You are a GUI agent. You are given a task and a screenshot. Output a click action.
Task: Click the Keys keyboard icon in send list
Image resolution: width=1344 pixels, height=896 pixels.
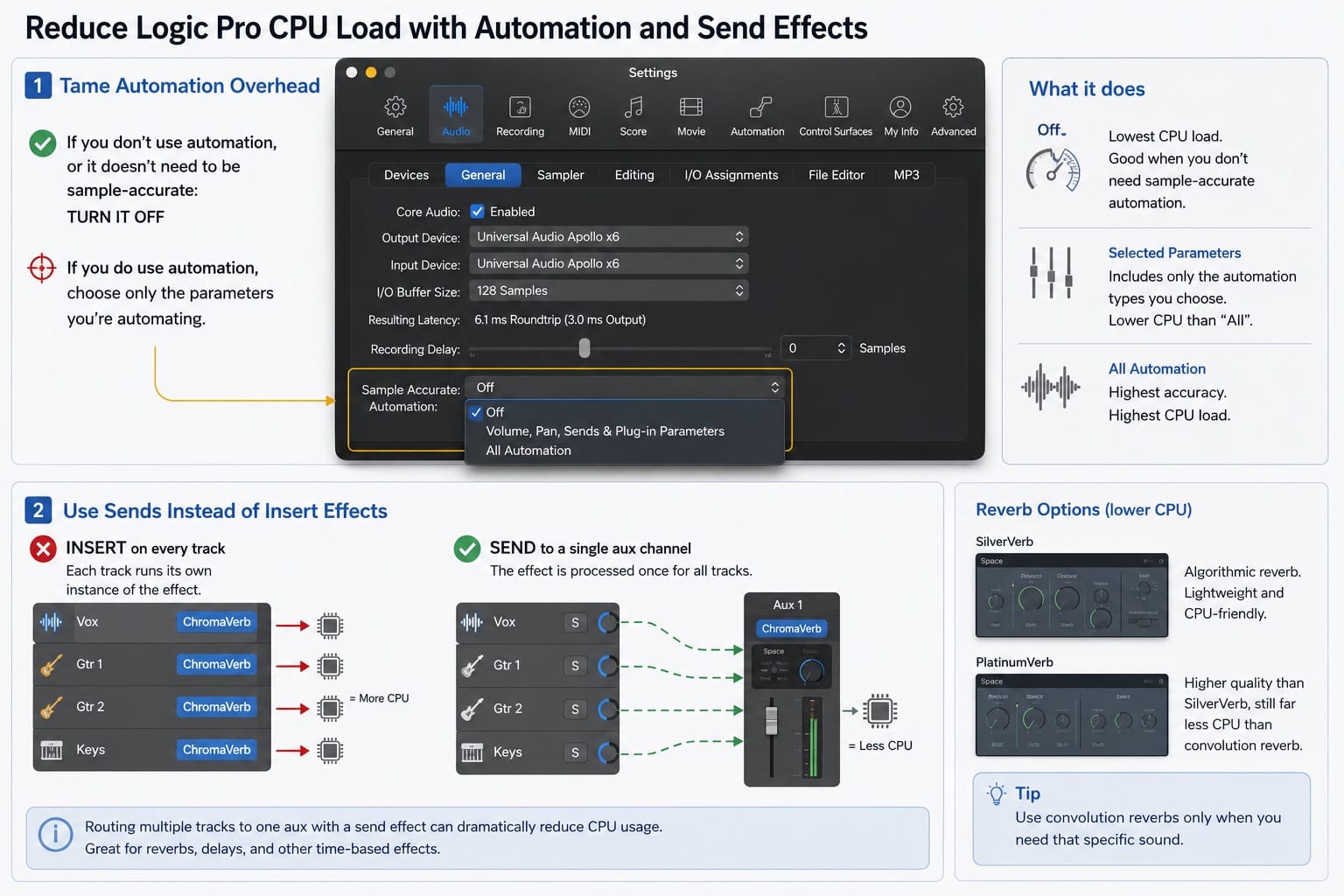pyautogui.click(x=472, y=752)
